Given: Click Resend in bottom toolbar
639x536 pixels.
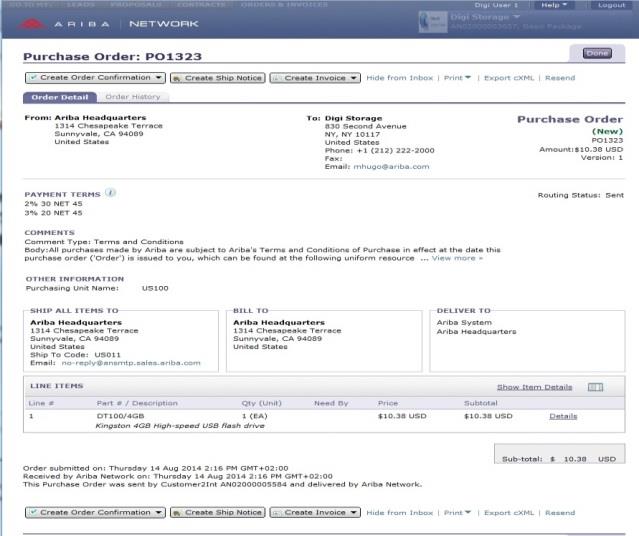Looking at the screenshot, I should pyautogui.click(x=560, y=513).
